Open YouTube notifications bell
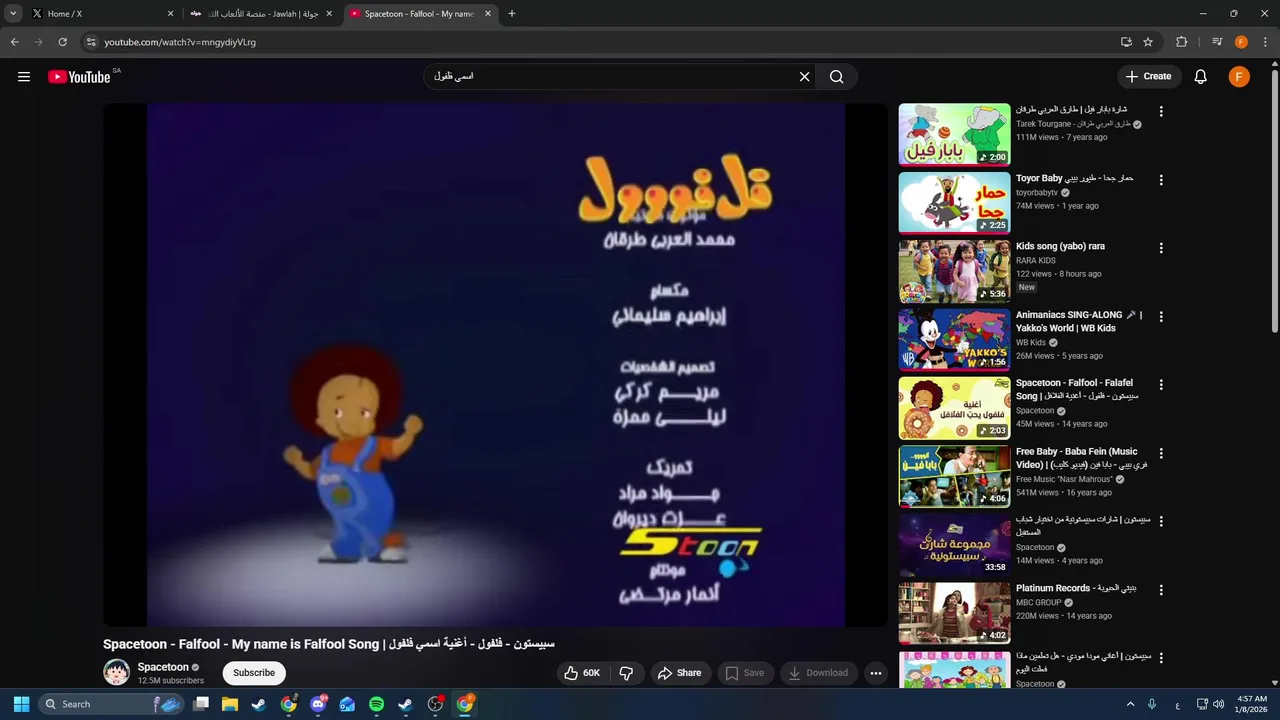The height and width of the screenshot is (720, 1280). 1201,77
